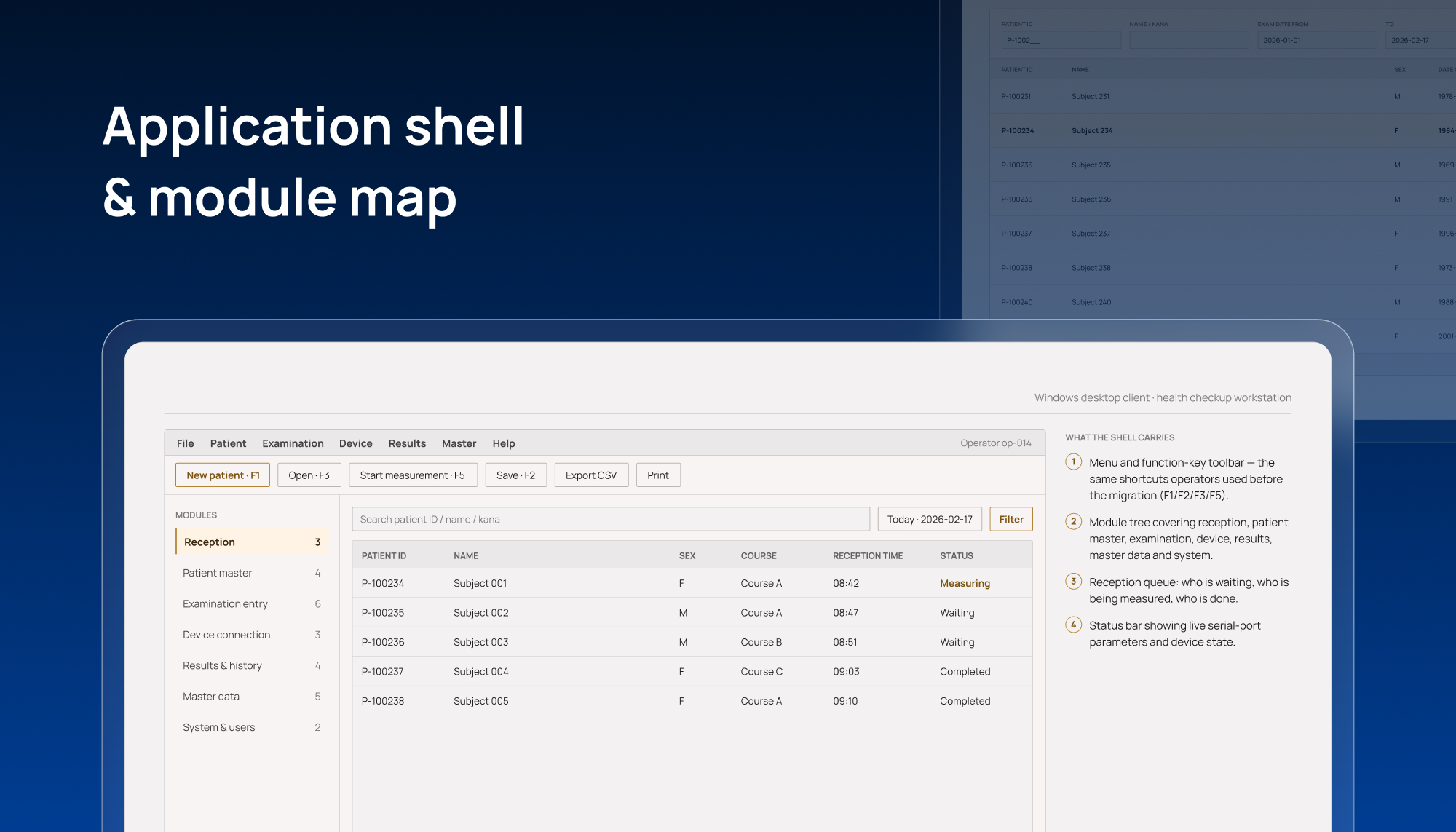Start measurement with the F5 toolbar button
Screen dimensions: 1456x832
click(x=413, y=475)
